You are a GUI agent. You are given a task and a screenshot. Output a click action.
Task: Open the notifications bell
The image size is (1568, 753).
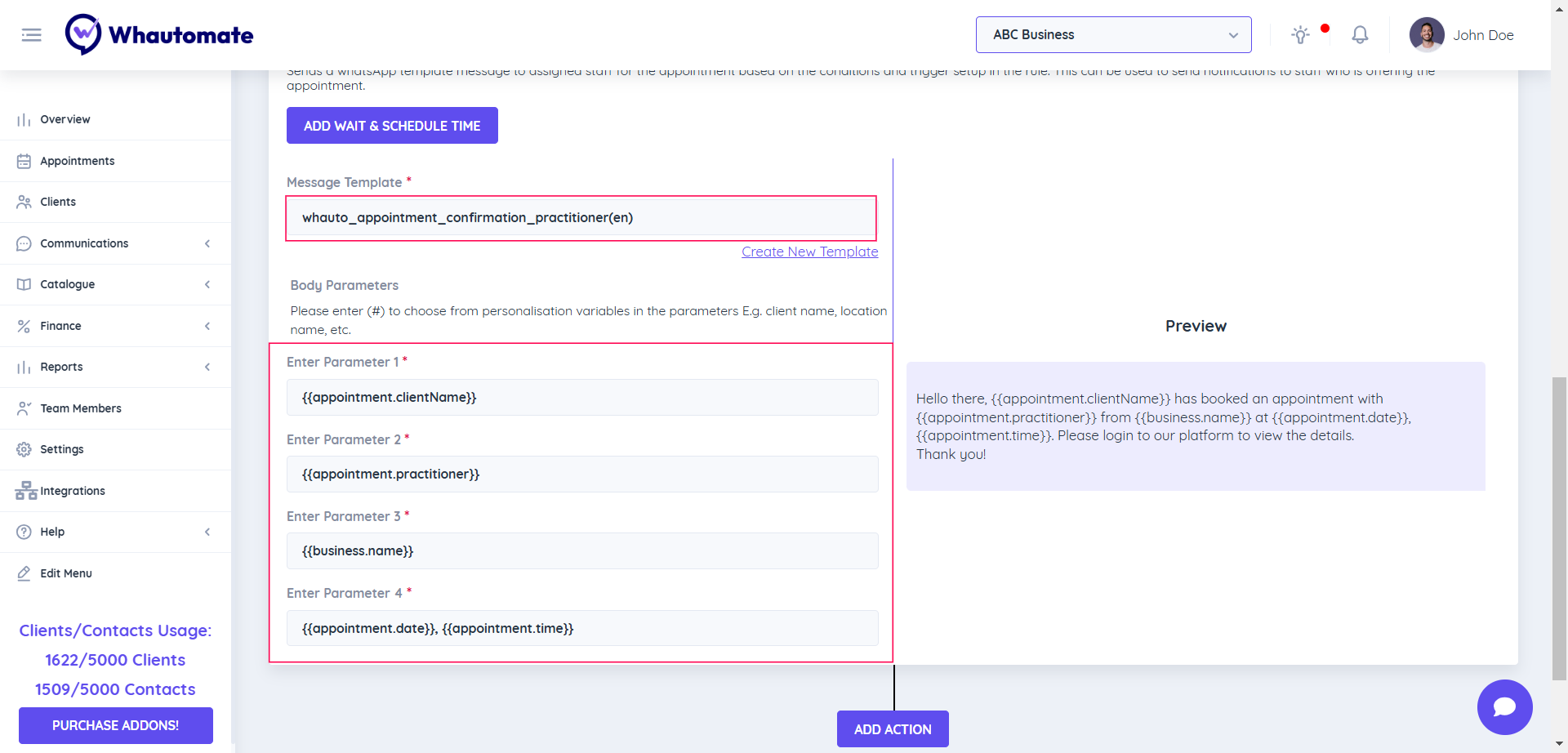pos(1360,35)
